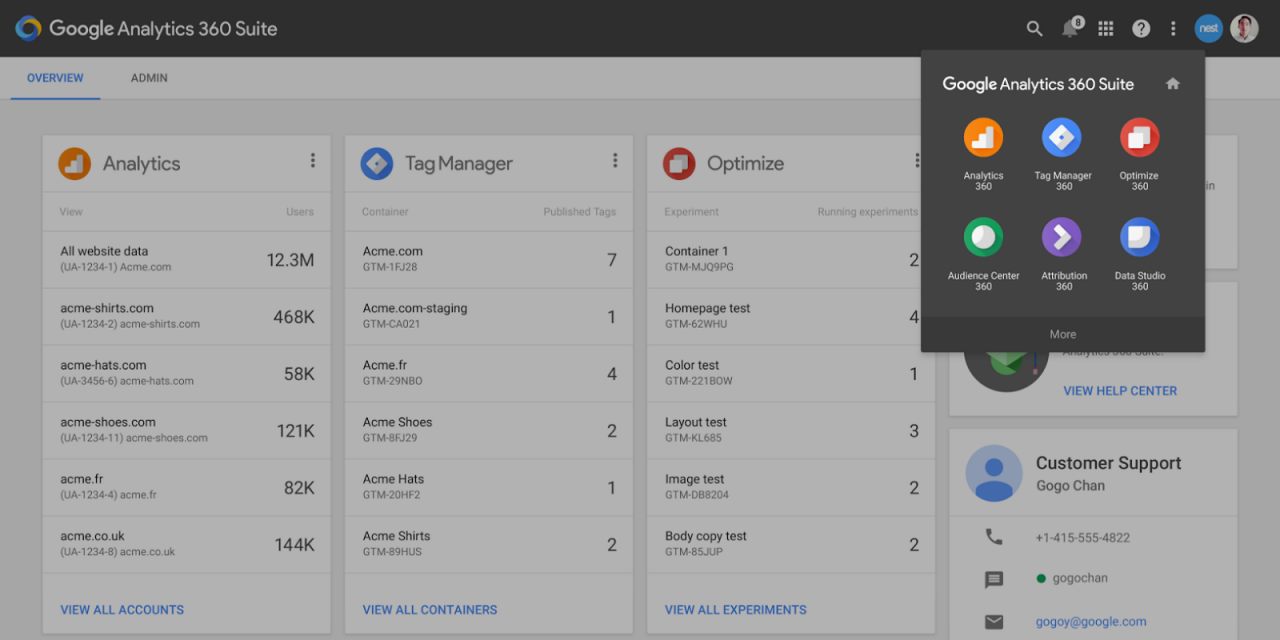Click View All Accounts link
This screenshot has width=1280, height=640.
[x=122, y=609]
